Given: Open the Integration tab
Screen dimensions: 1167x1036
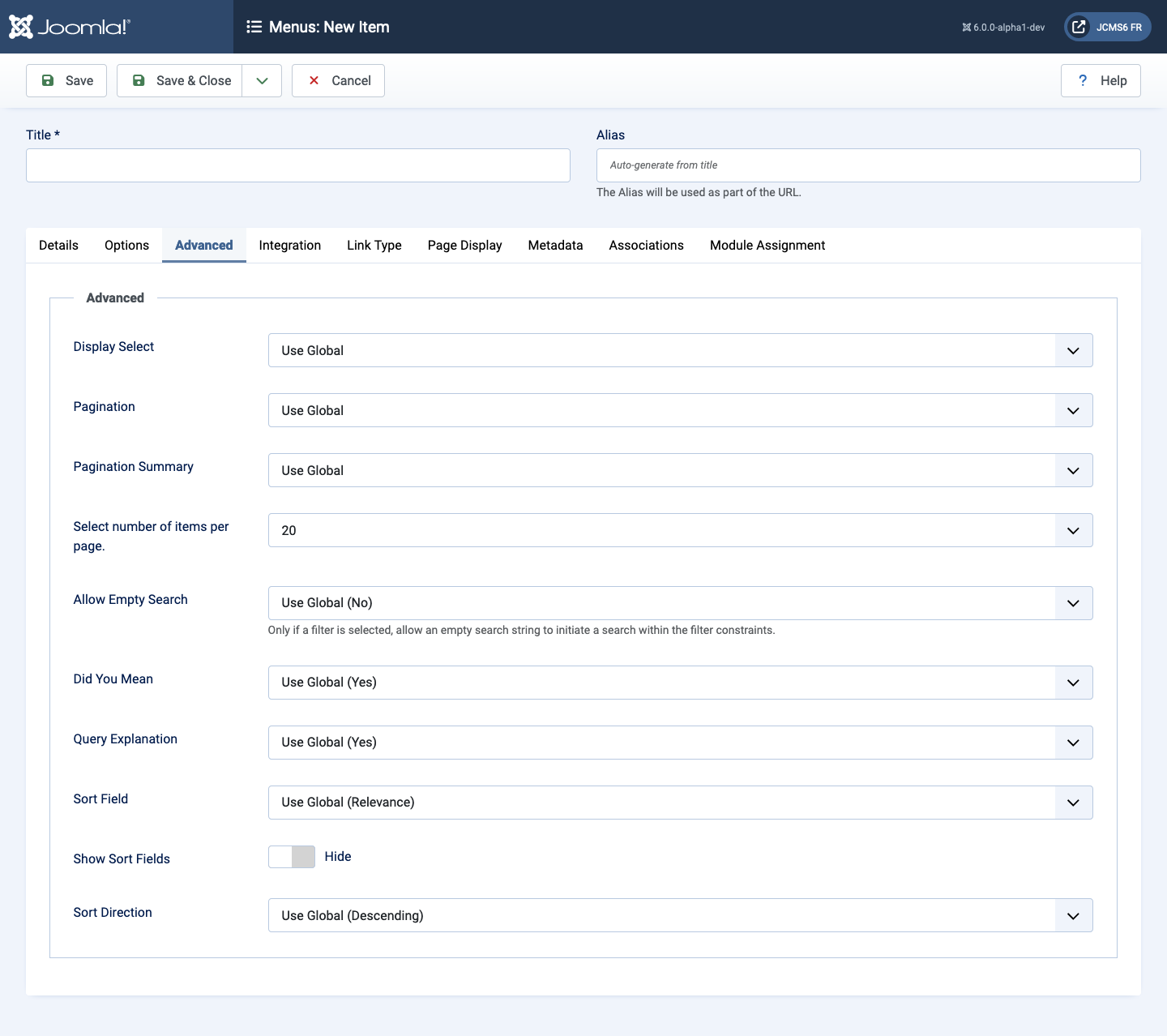Looking at the screenshot, I should pos(290,245).
